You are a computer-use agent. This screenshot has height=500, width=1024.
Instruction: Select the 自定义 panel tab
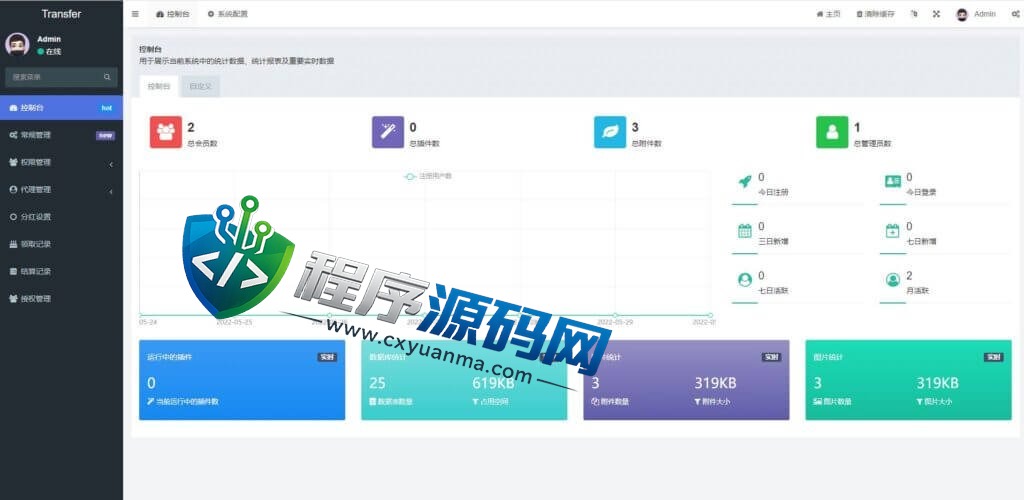pos(200,86)
